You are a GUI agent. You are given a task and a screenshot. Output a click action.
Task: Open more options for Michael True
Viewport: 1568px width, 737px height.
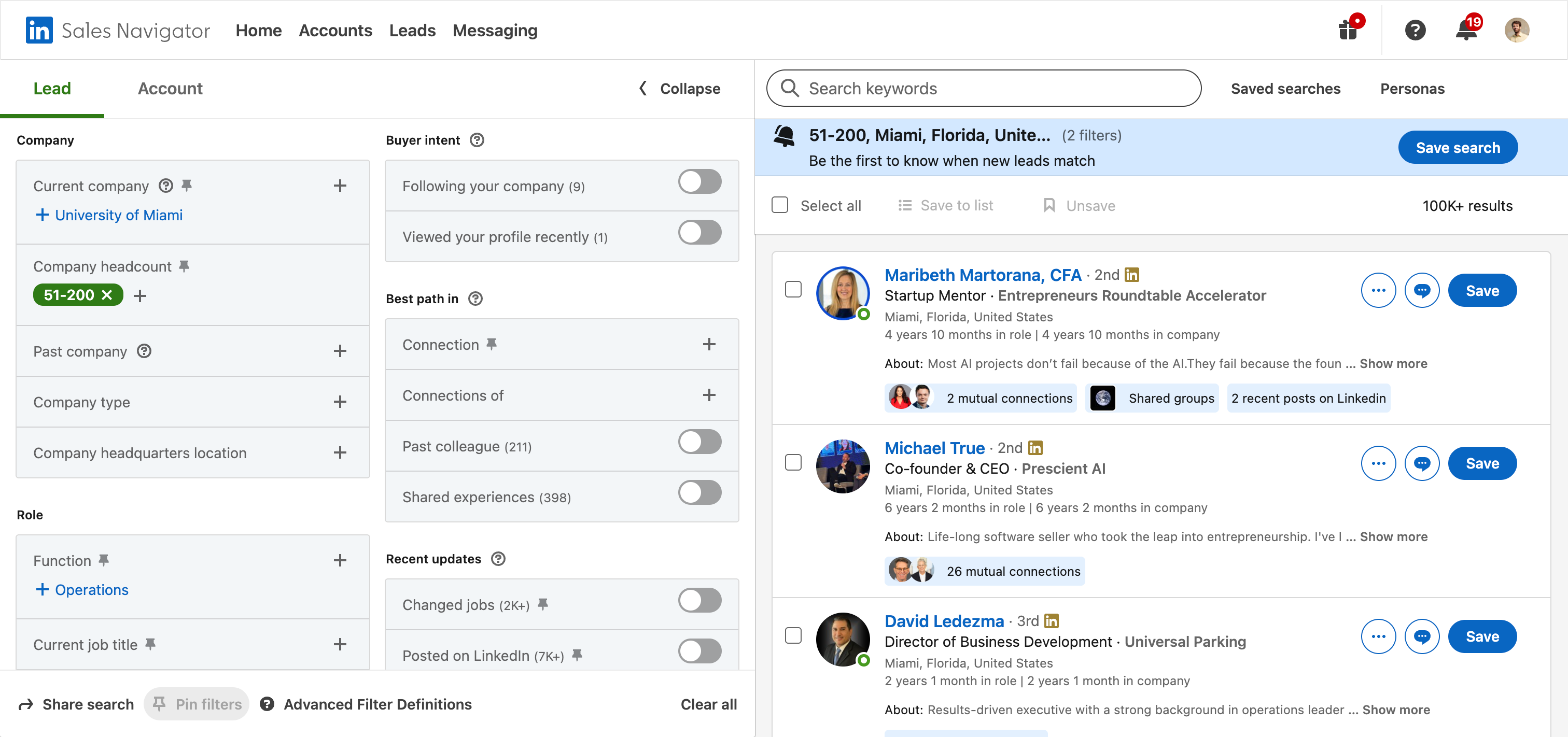tap(1378, 464)
